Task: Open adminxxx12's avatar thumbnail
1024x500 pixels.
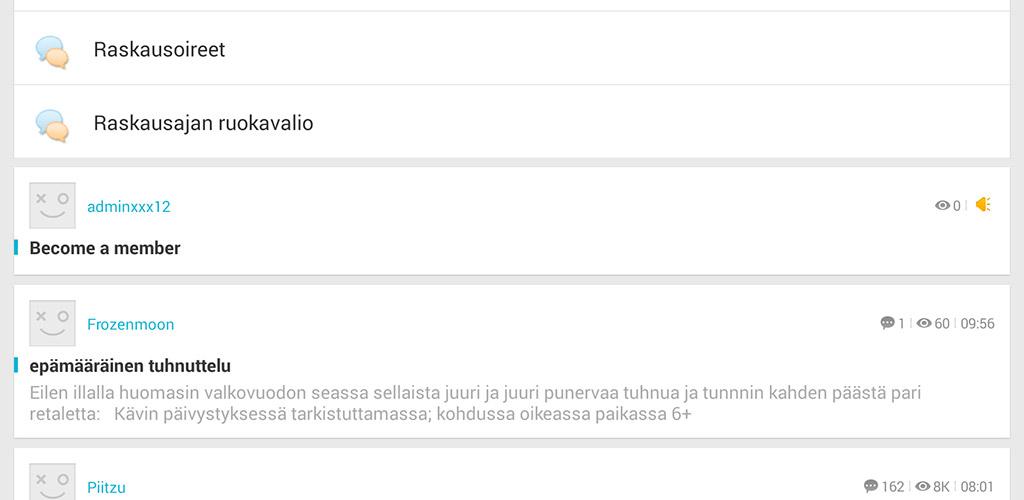Action: (x=53, y=206)
